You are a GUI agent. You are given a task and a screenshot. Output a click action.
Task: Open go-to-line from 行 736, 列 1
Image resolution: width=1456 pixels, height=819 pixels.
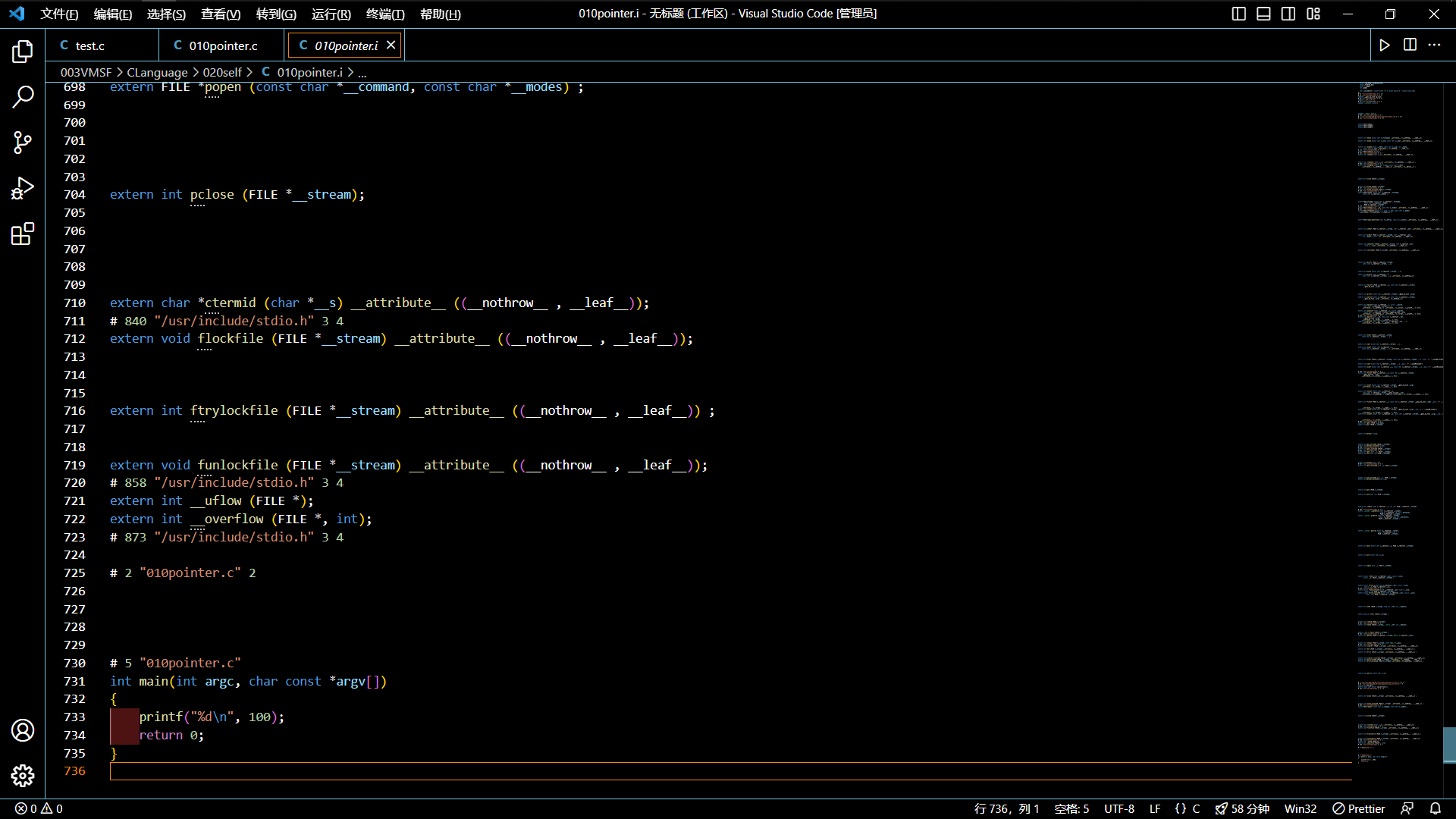(1006, 808)
